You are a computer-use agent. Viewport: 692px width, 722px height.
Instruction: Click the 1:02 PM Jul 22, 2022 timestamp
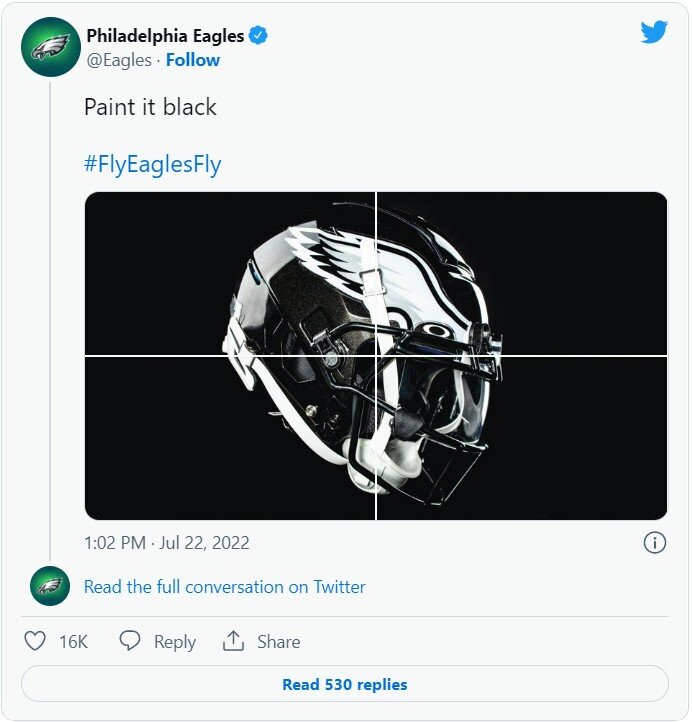(x=167, y=543)
